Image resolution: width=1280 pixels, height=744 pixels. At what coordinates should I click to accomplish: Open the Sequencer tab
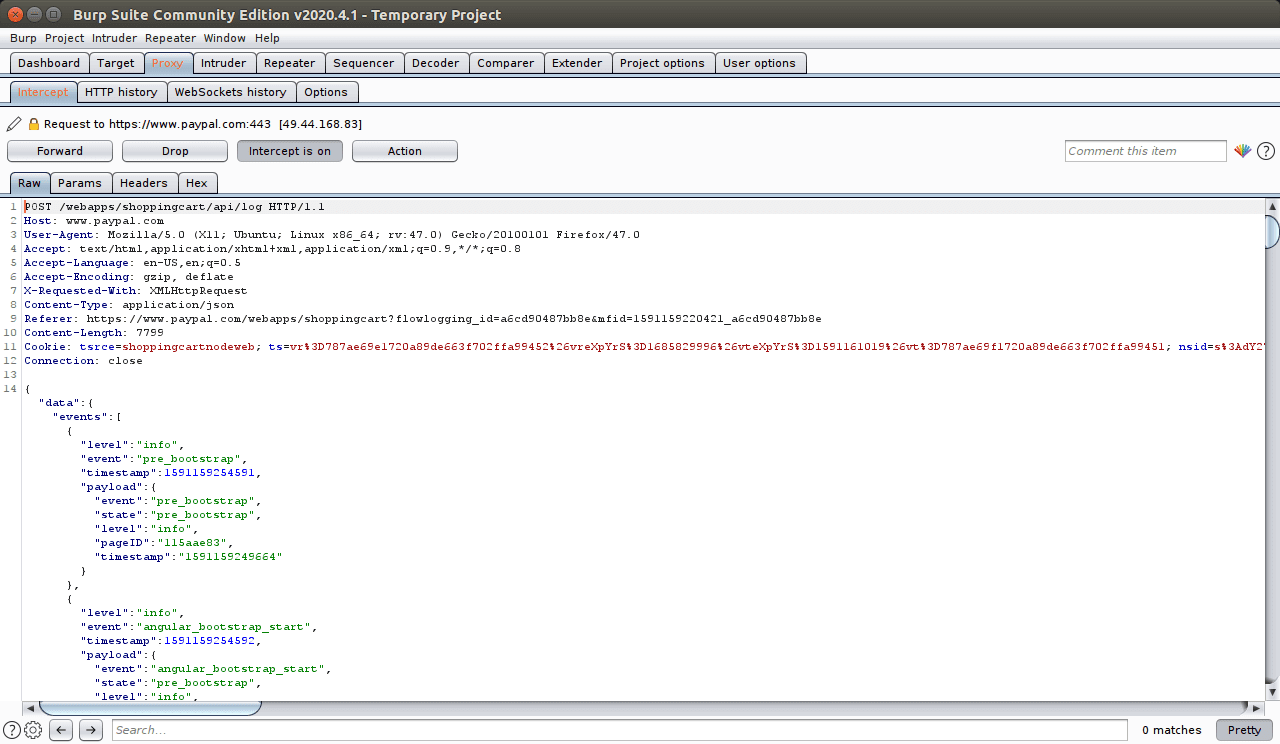point(364,62)
